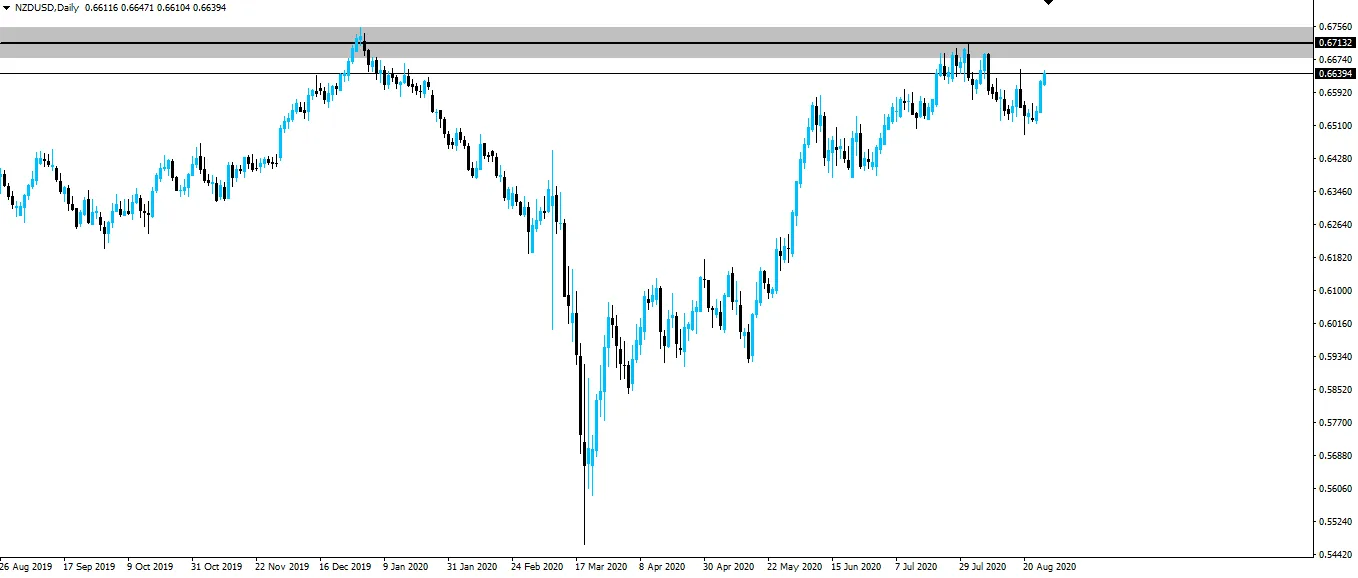Click the chart shift triangle marker at top

[1048, 2]
